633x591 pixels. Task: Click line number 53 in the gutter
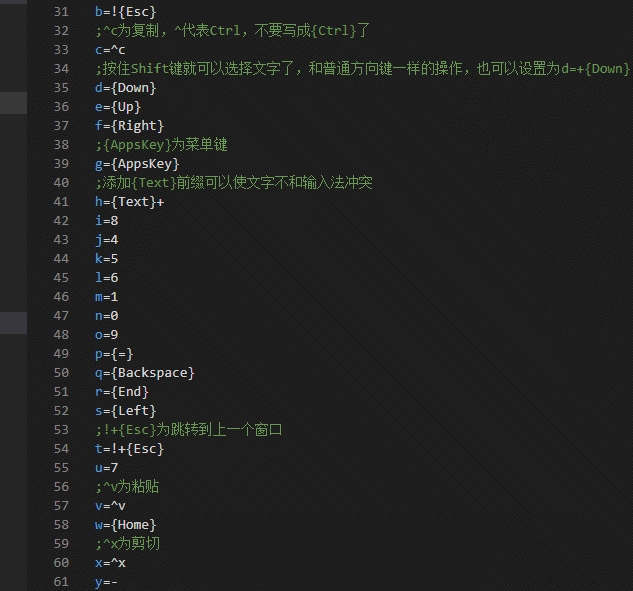point(61,429)
